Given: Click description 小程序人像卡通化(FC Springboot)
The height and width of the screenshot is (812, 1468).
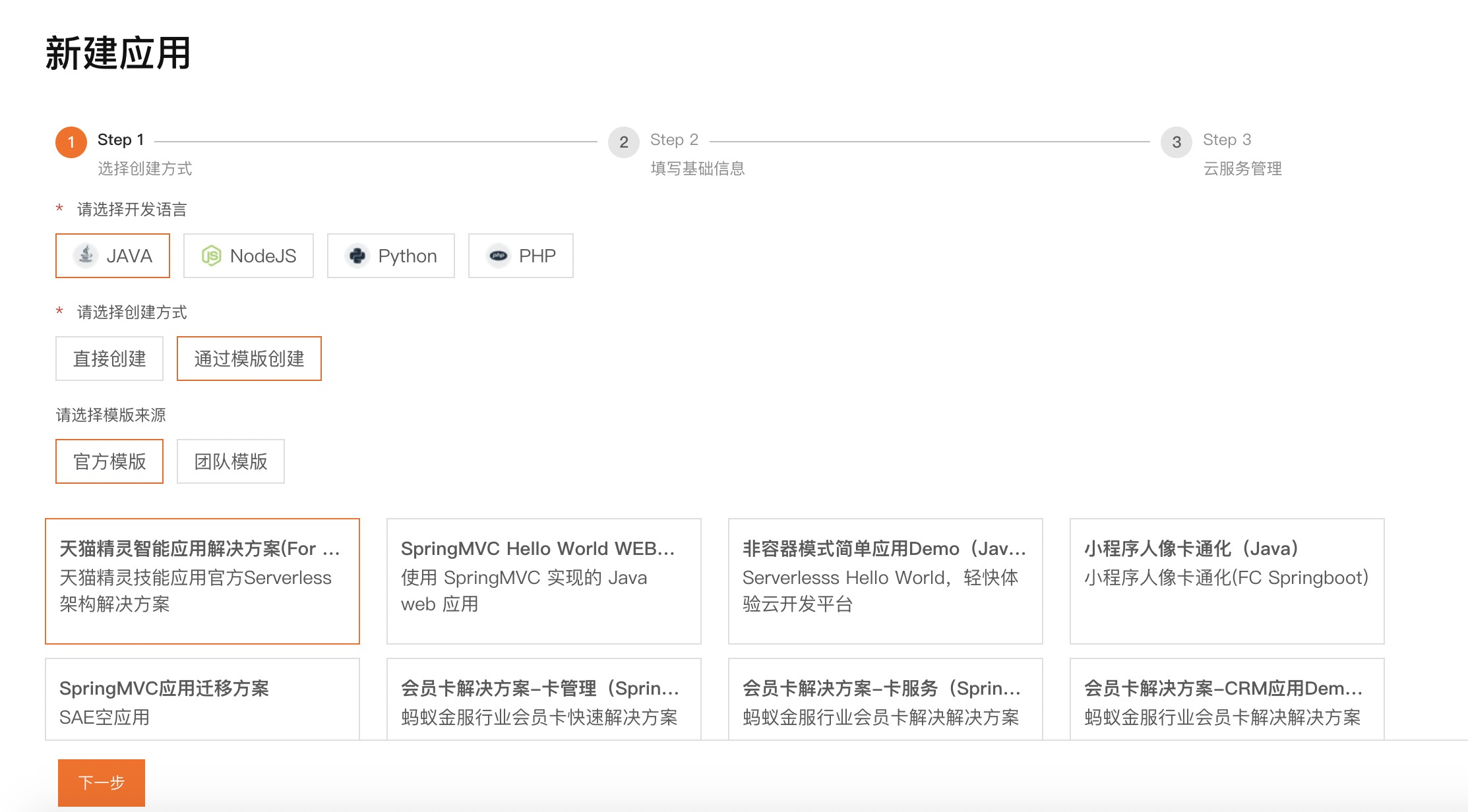Looking at the screenshot, I should point(1227,577).
